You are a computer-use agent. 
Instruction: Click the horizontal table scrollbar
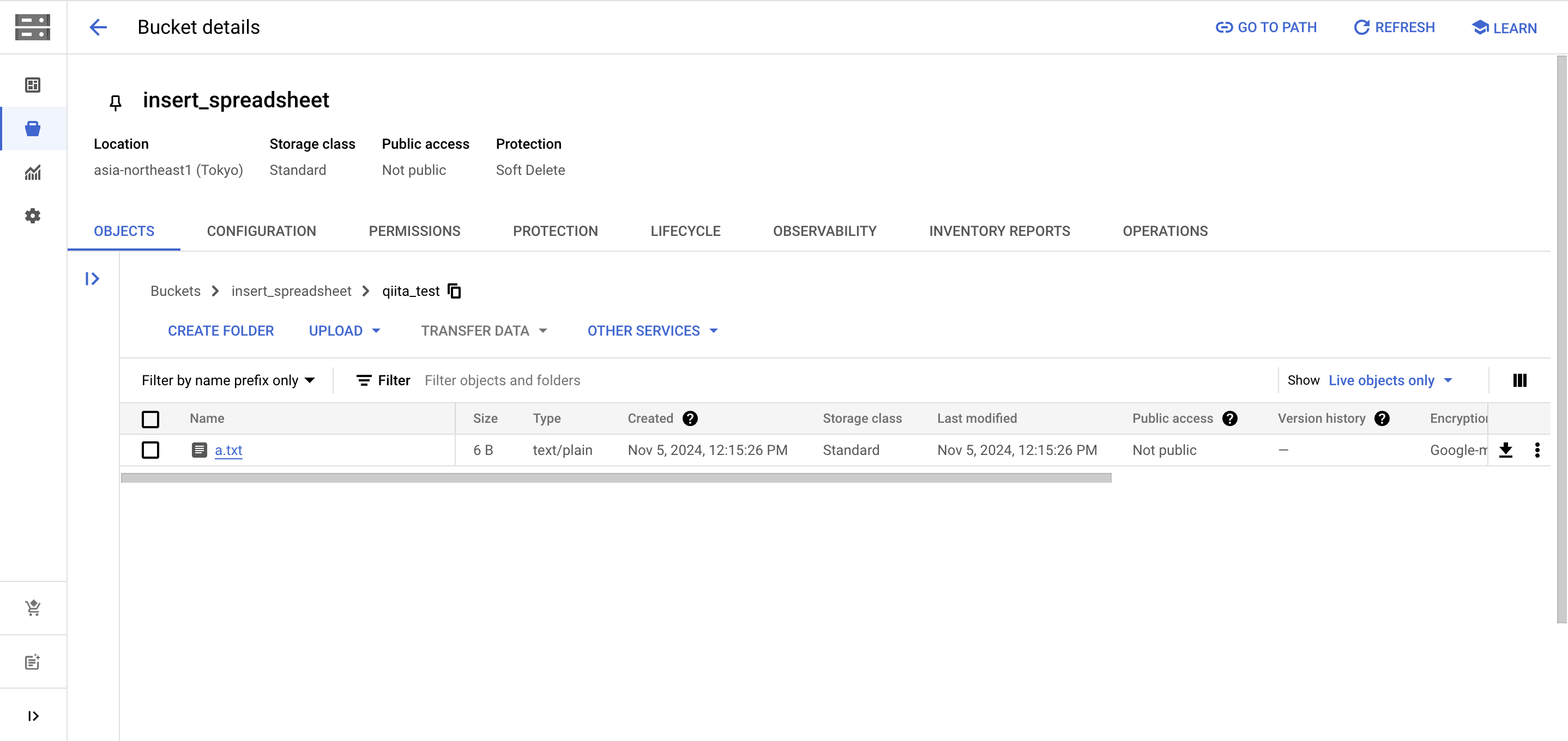(616, 478)
